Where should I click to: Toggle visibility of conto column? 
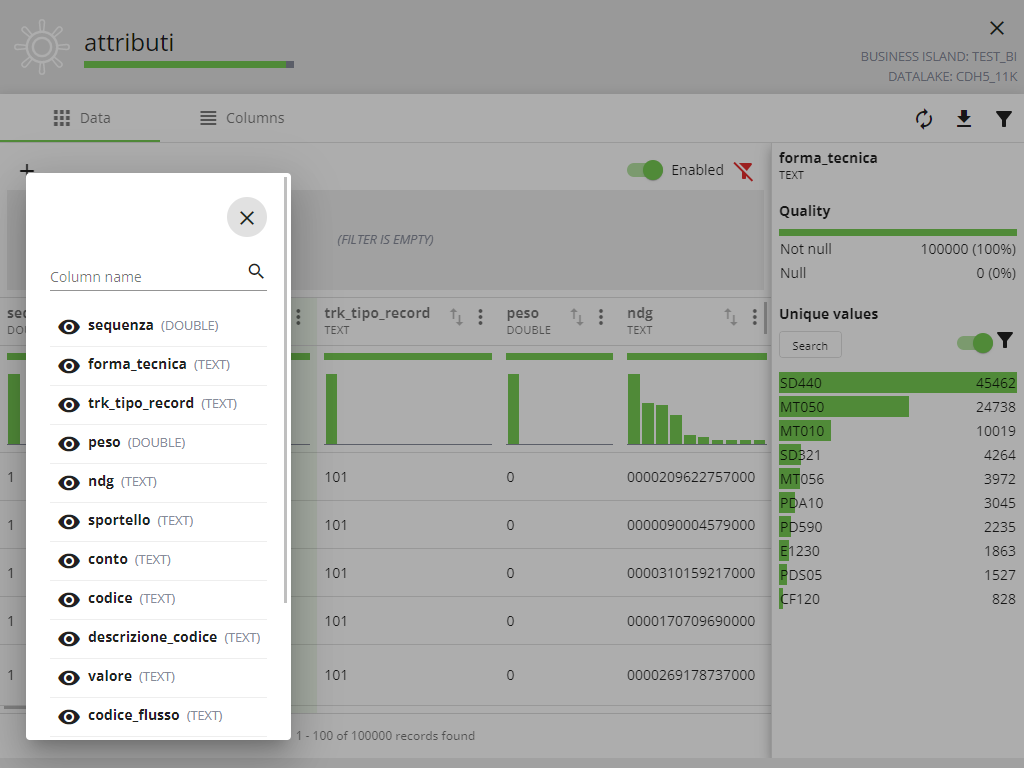(69, 560)
